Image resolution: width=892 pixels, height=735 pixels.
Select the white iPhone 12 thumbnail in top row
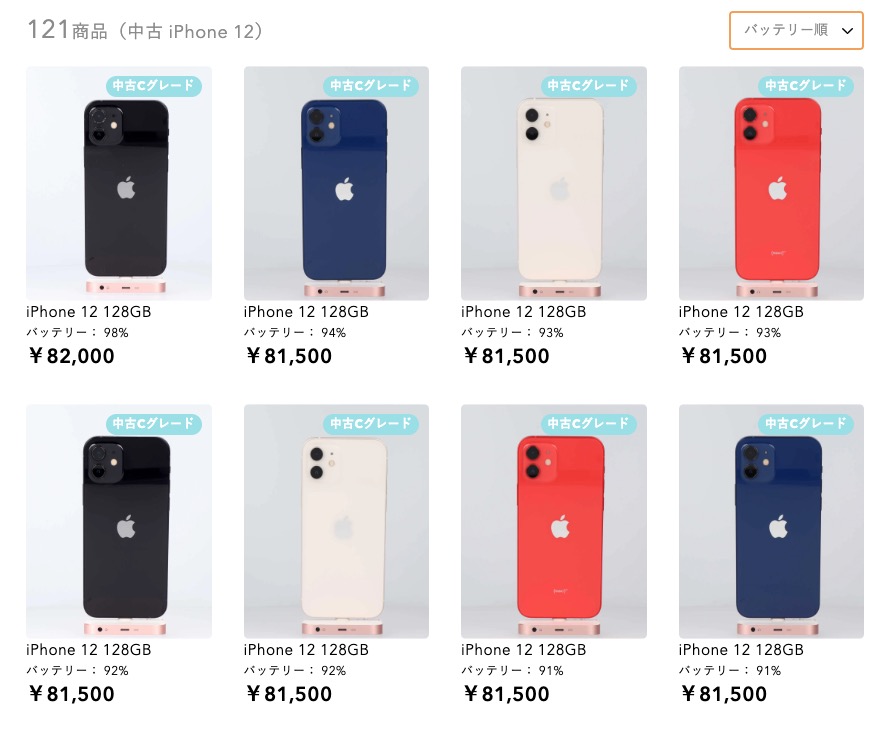coord(554,183)
